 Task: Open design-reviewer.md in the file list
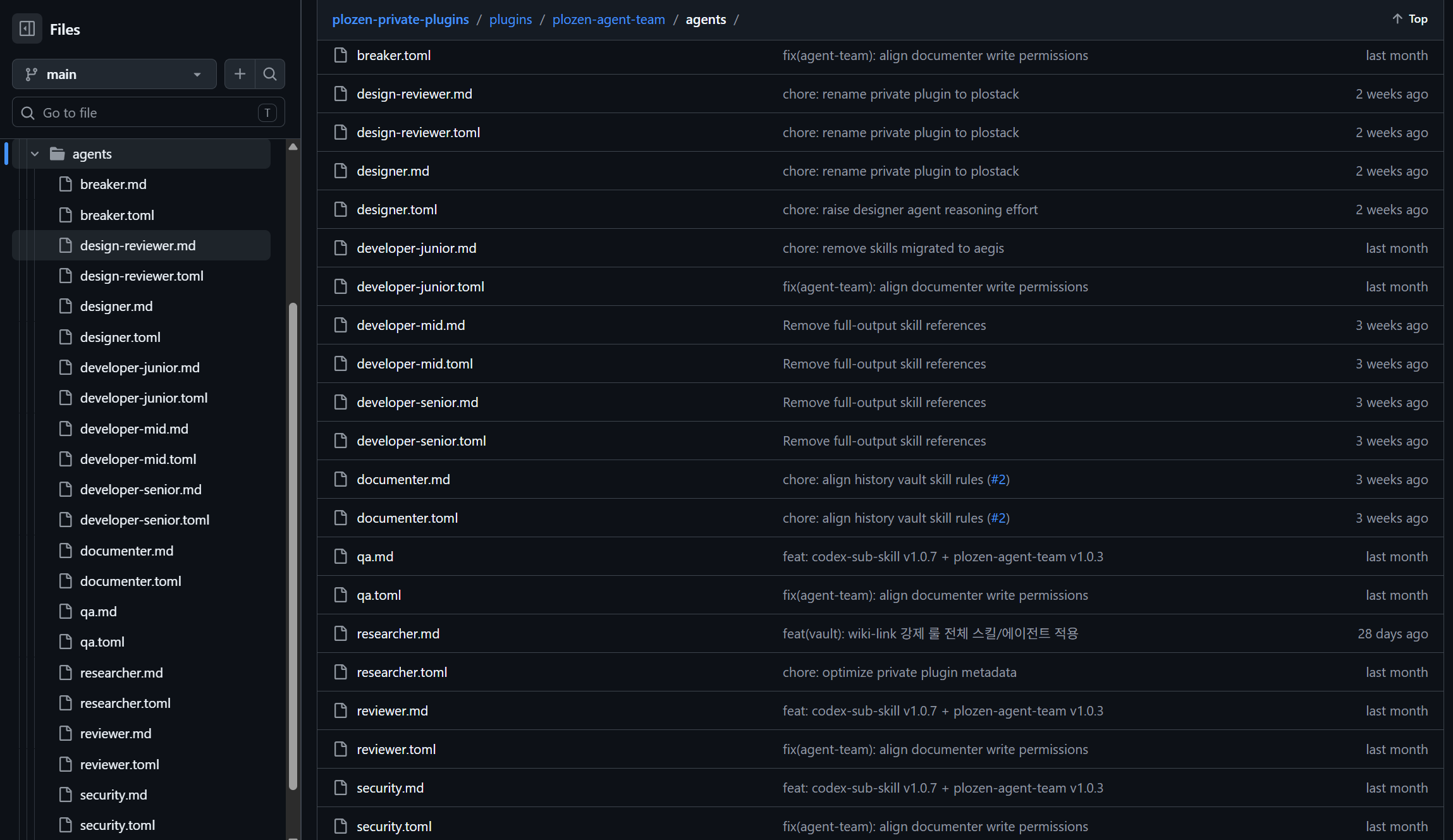(x=414, y=94)
